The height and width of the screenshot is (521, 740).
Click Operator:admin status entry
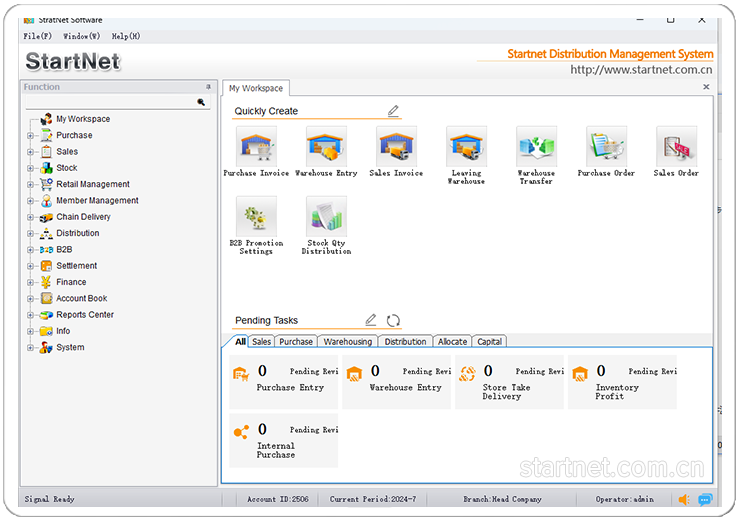[x=624, y=499]
